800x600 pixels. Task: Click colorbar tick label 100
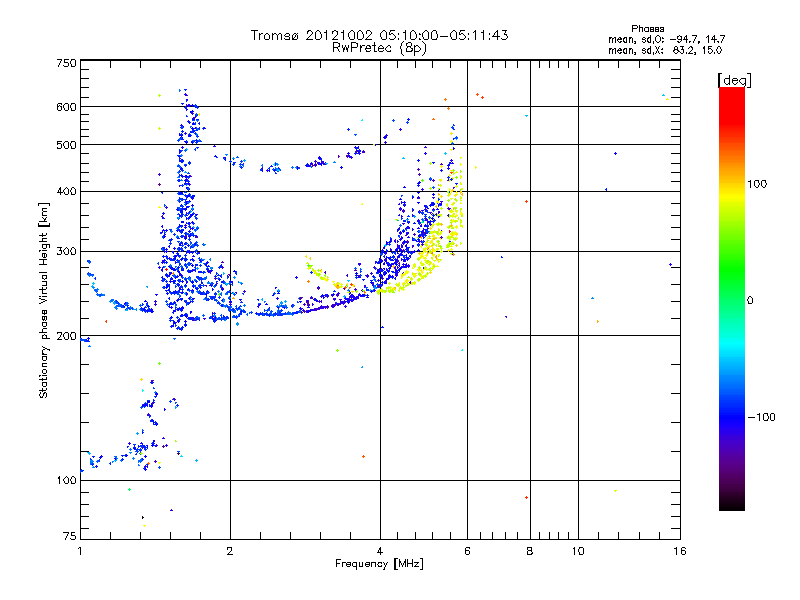[x=757, y=184]
